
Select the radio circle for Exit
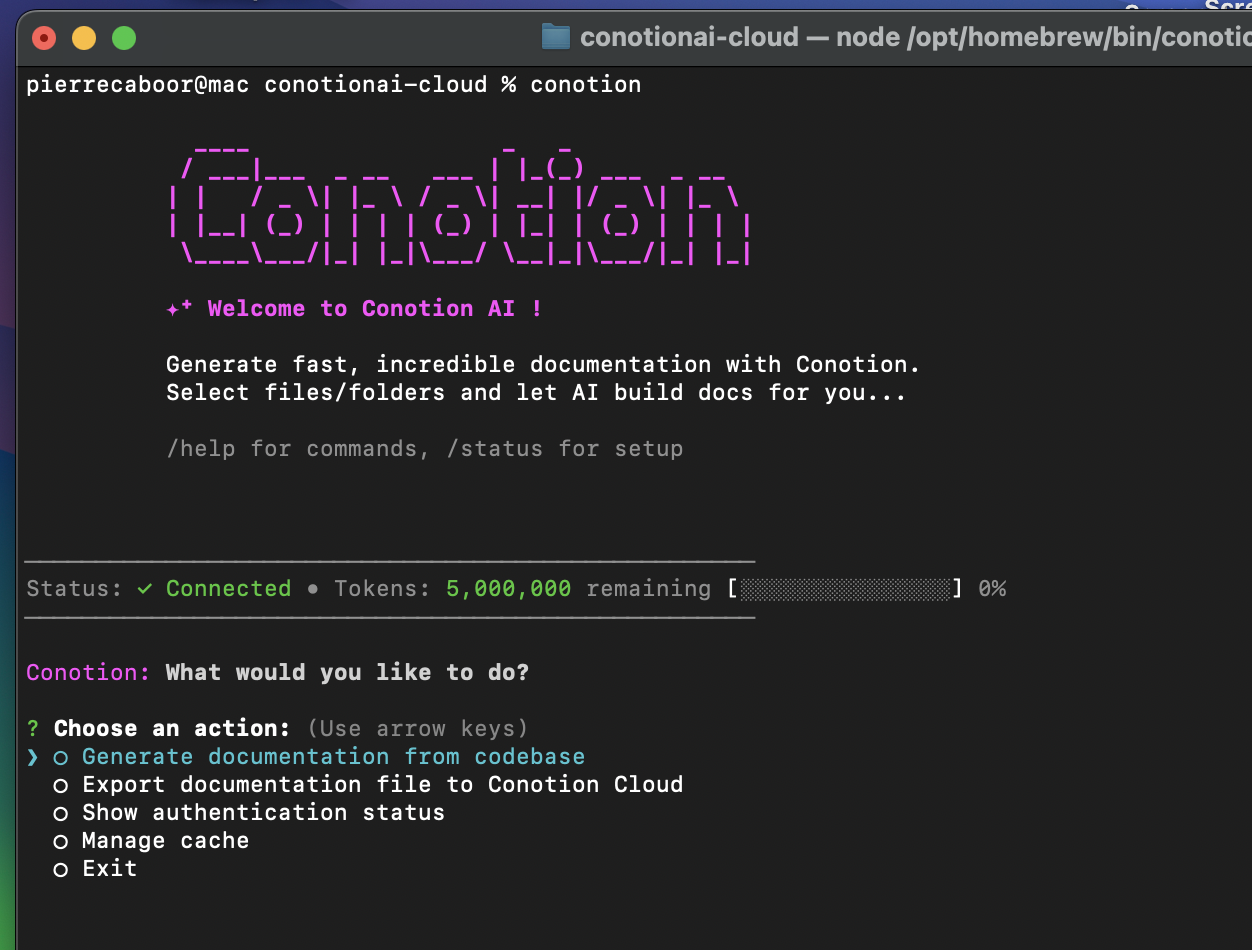(61, 870)
